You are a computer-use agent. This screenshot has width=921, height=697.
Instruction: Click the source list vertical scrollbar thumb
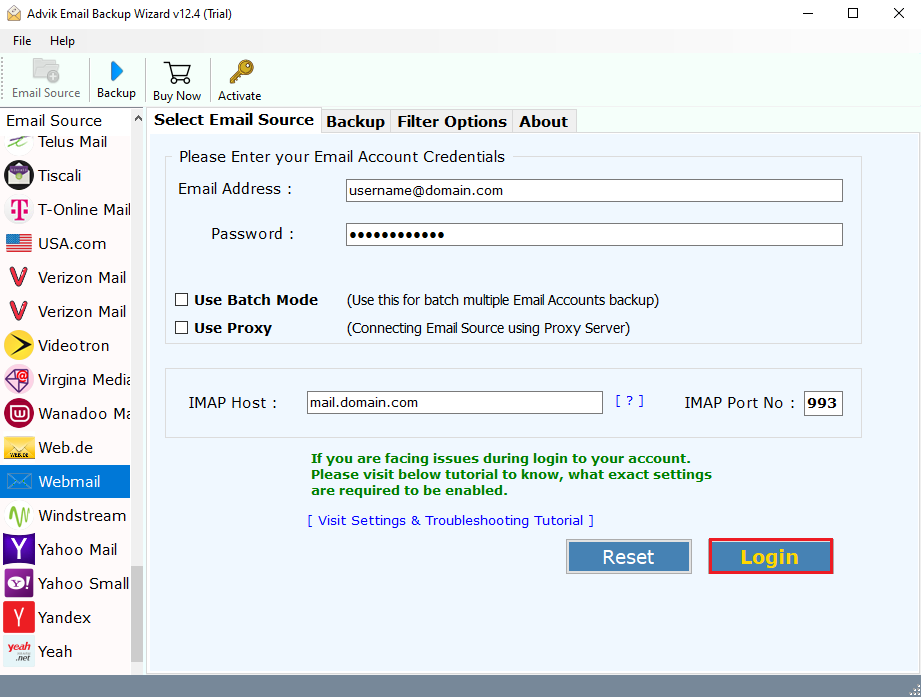click(137, 613)
